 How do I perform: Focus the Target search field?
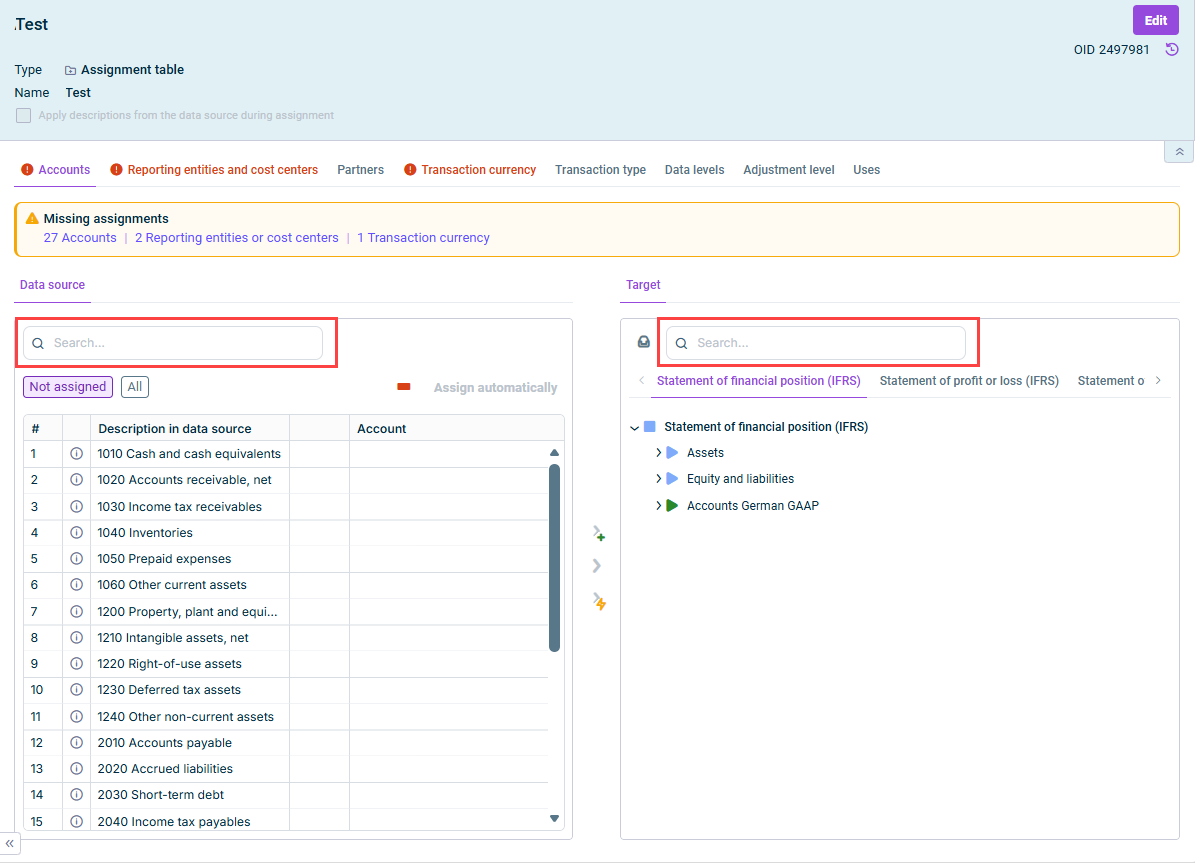coord(815,343)
